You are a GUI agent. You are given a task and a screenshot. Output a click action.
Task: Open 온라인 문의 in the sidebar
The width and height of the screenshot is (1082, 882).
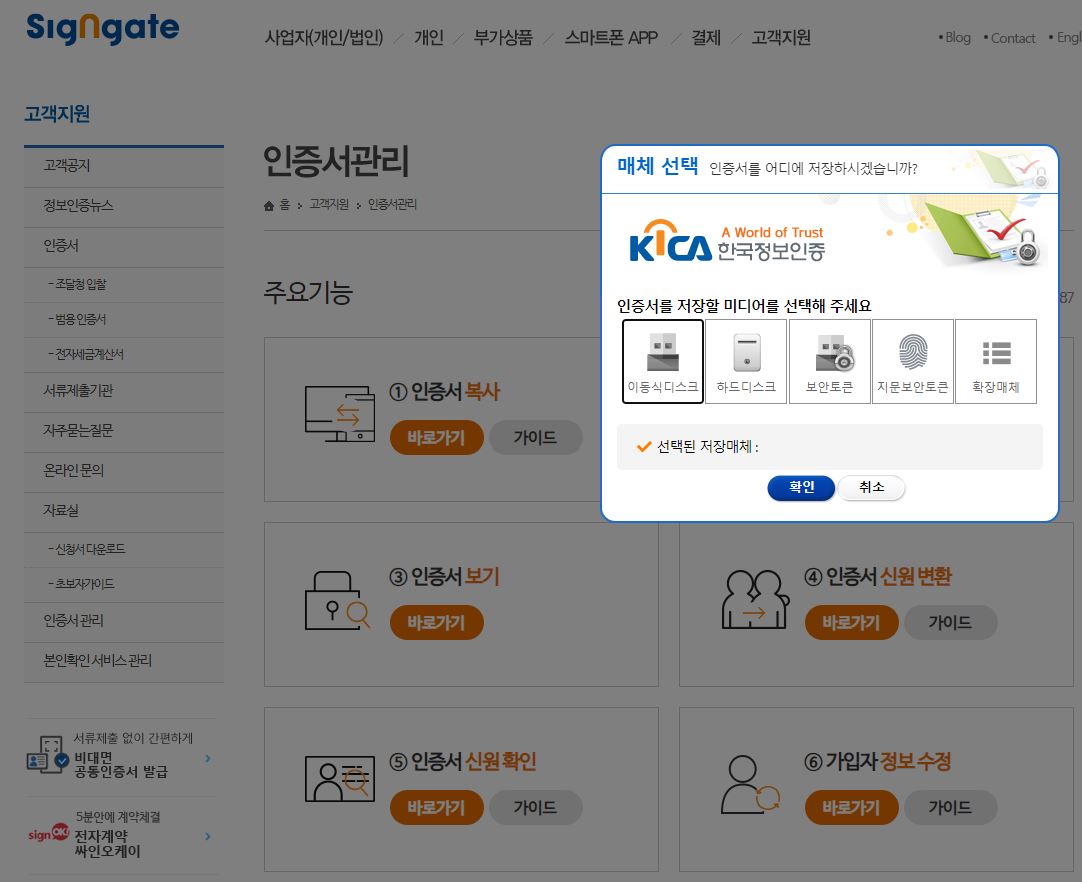pyautogui.click(x=124, y=471)
